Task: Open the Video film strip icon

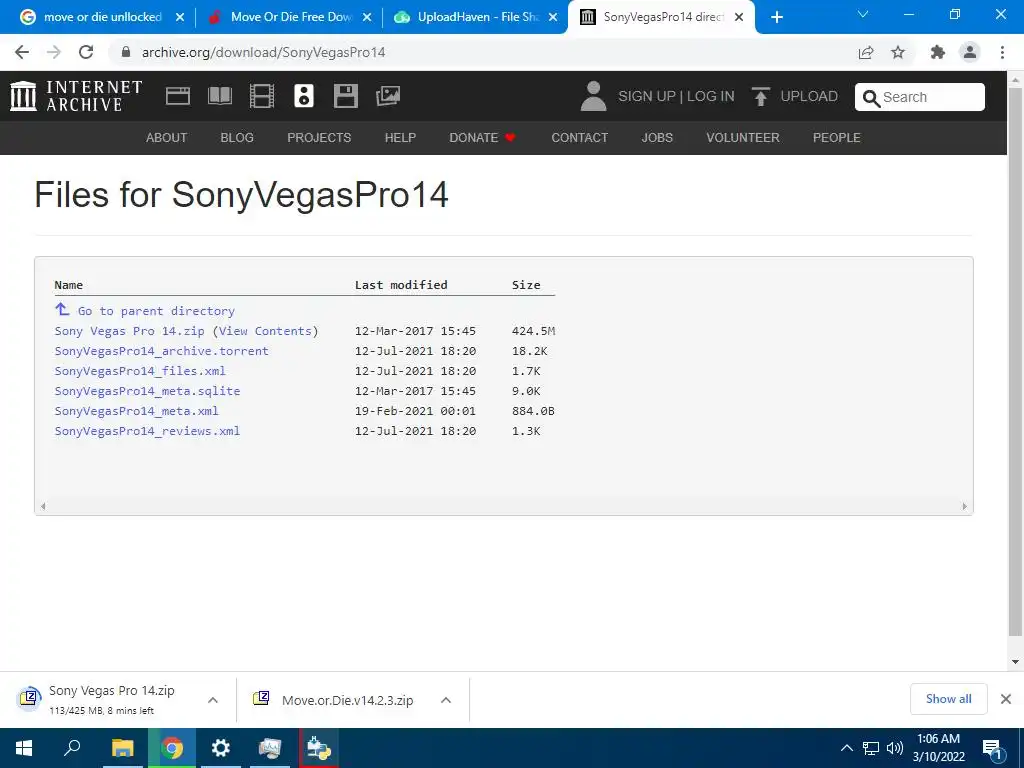Action: (x=262, y=96)
